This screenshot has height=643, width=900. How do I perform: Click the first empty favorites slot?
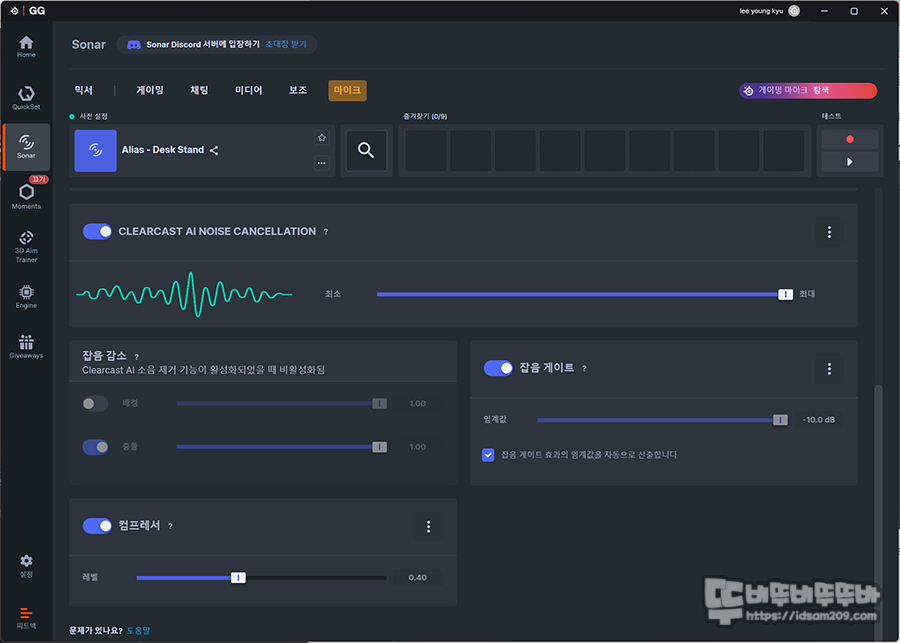(x=426, y=150)
